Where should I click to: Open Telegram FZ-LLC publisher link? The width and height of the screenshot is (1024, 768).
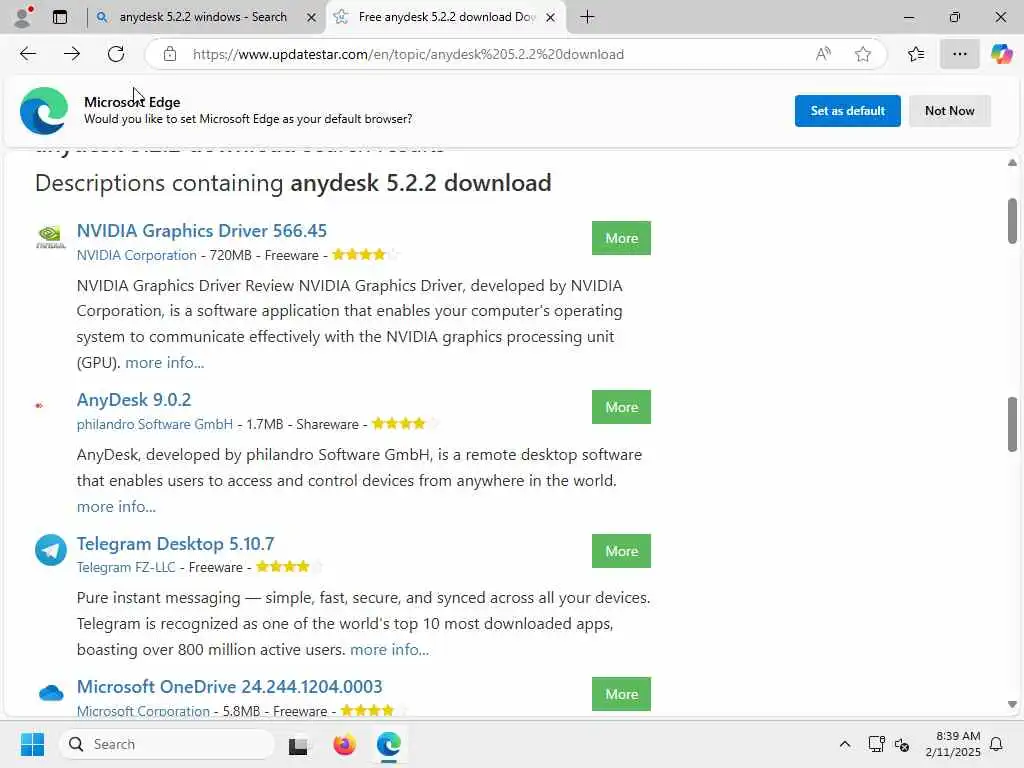tap(126, 568)
